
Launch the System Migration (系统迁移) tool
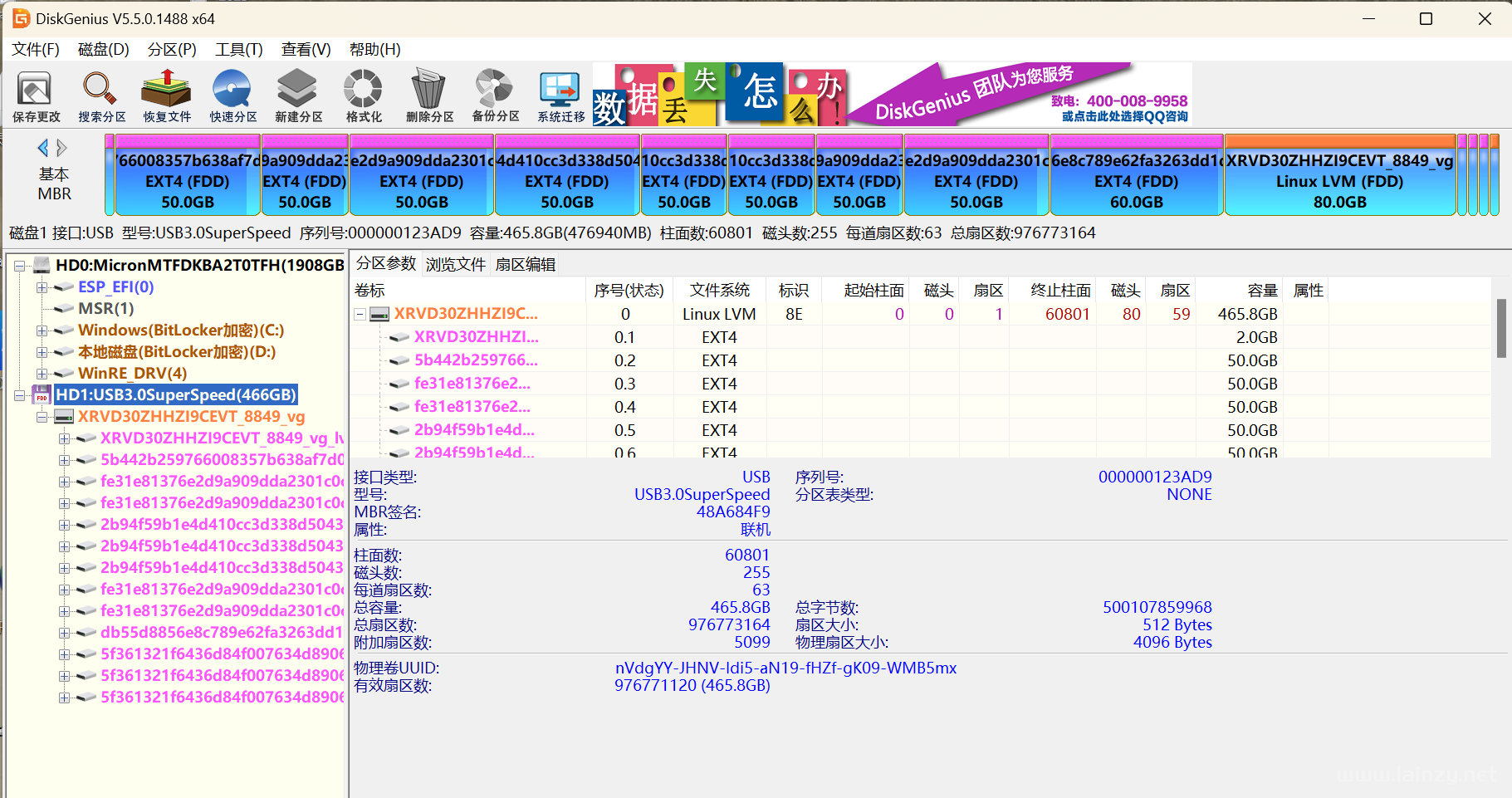pyautogui.click(x=560, y=95)
